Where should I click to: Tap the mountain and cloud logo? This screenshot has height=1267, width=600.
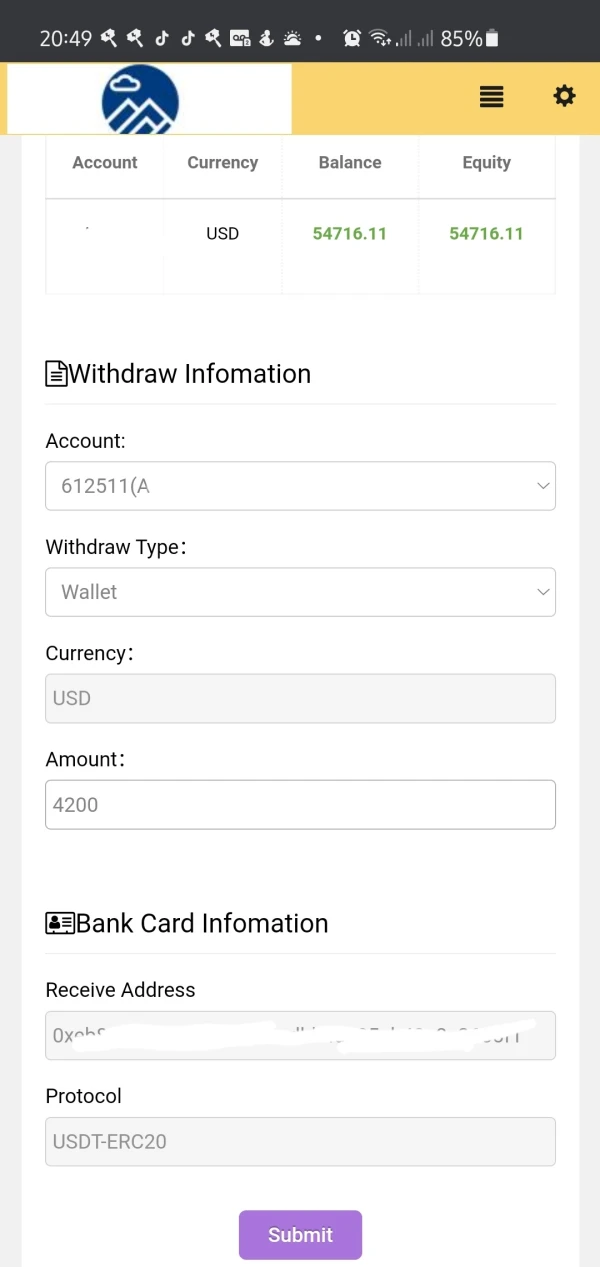tap(140, 99)
